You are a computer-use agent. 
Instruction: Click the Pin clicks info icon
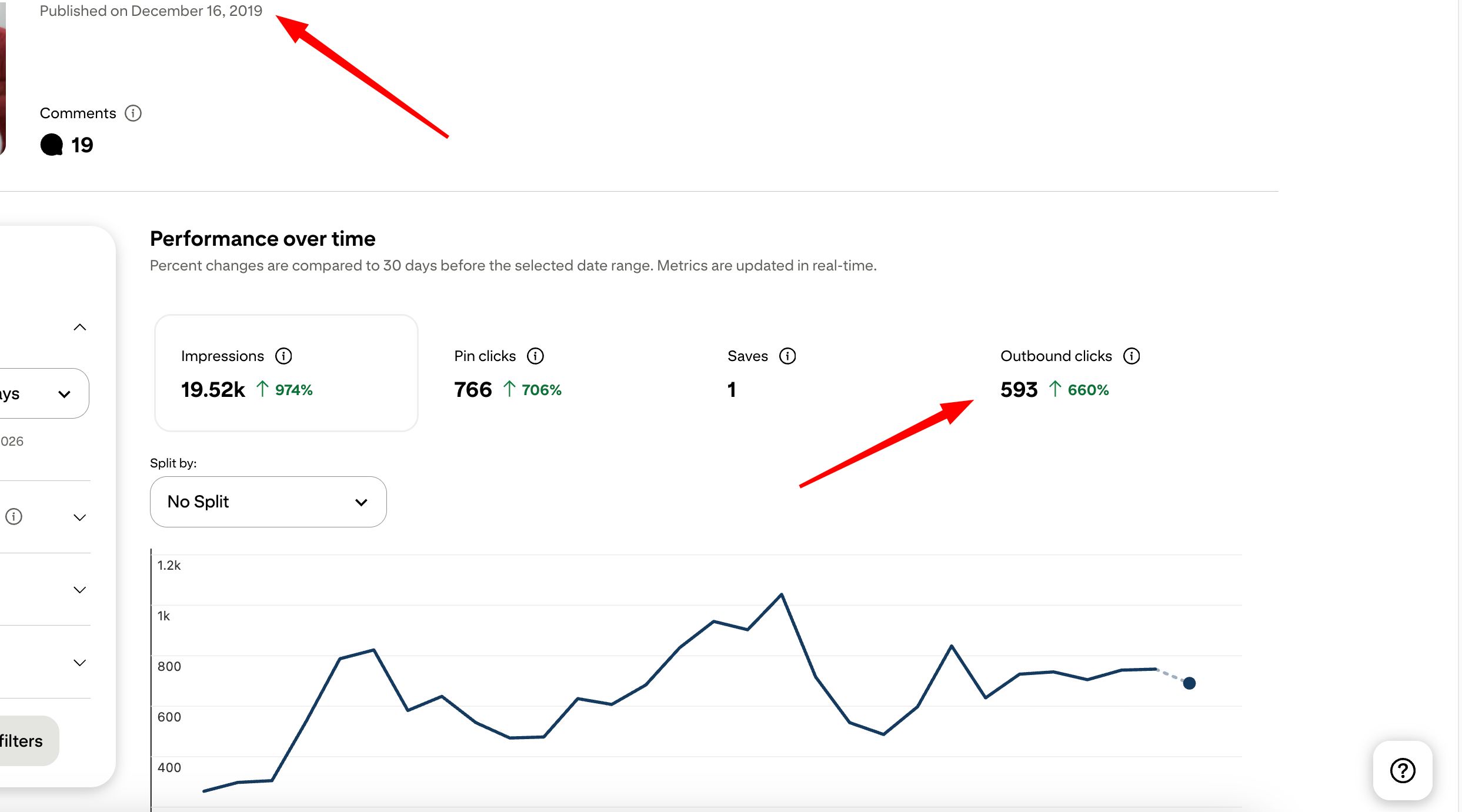click(x=535, y=356)
